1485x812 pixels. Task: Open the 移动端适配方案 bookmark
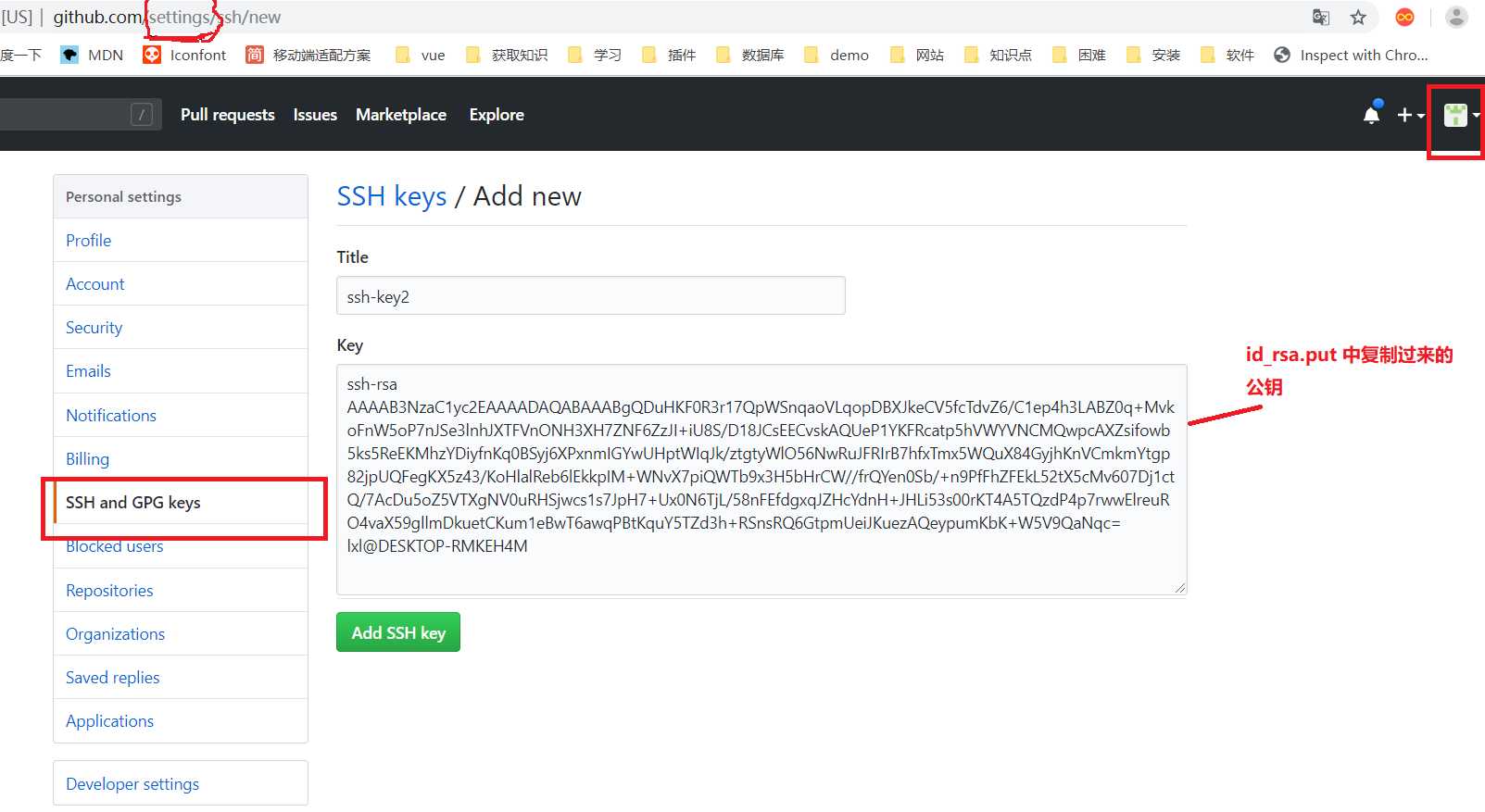pos(308,55)
